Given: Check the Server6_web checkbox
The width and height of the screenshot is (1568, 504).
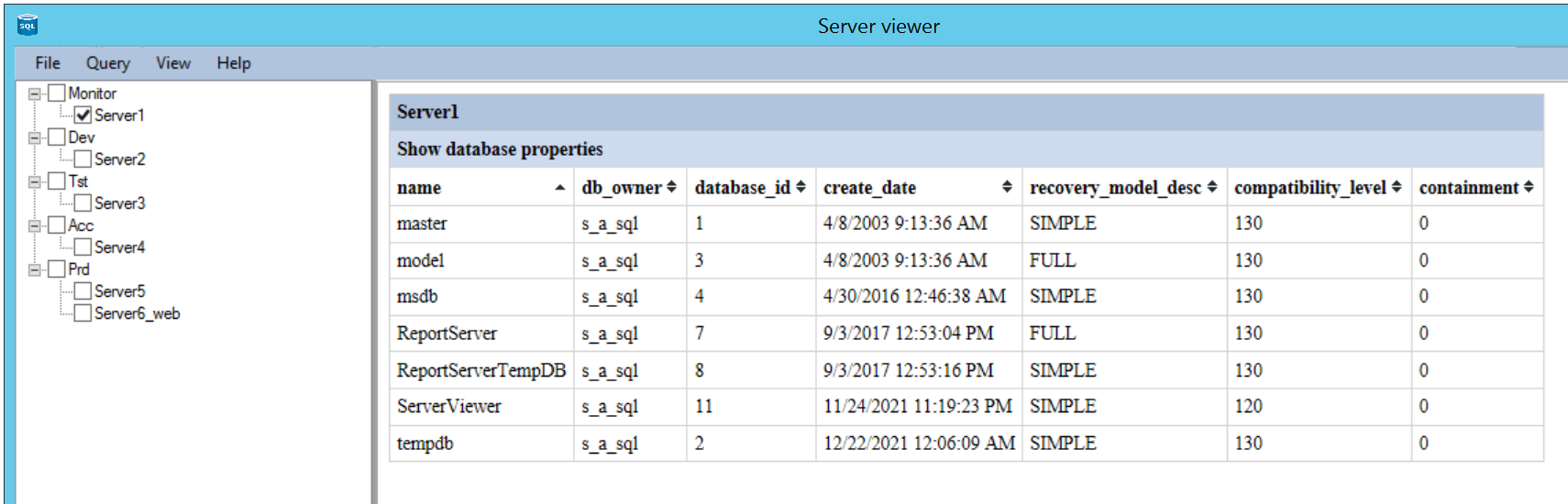Looking at the screenshot, I should click(x=83, y=313).
